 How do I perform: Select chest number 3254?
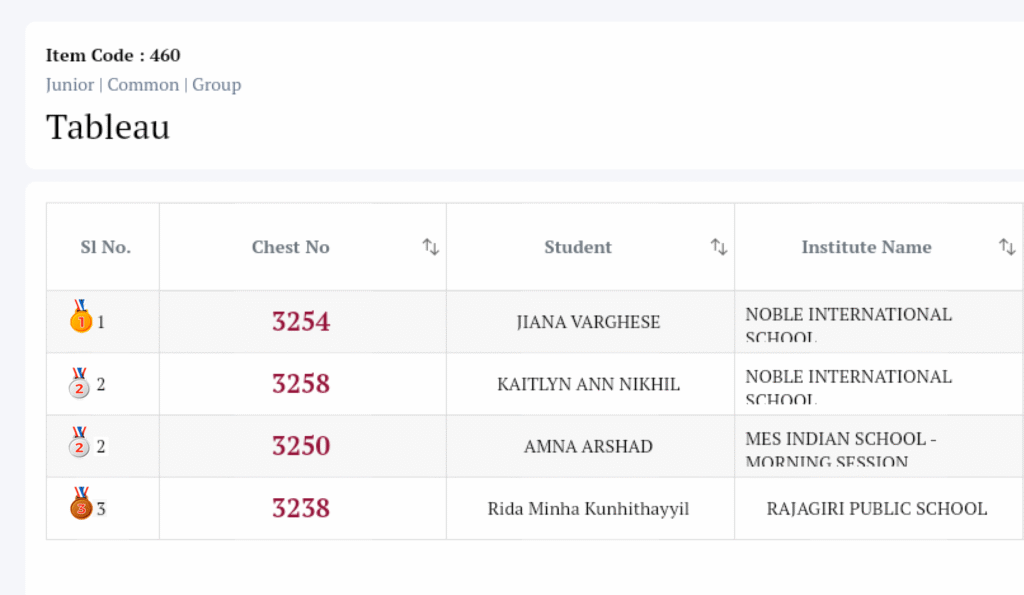point(301,322)
